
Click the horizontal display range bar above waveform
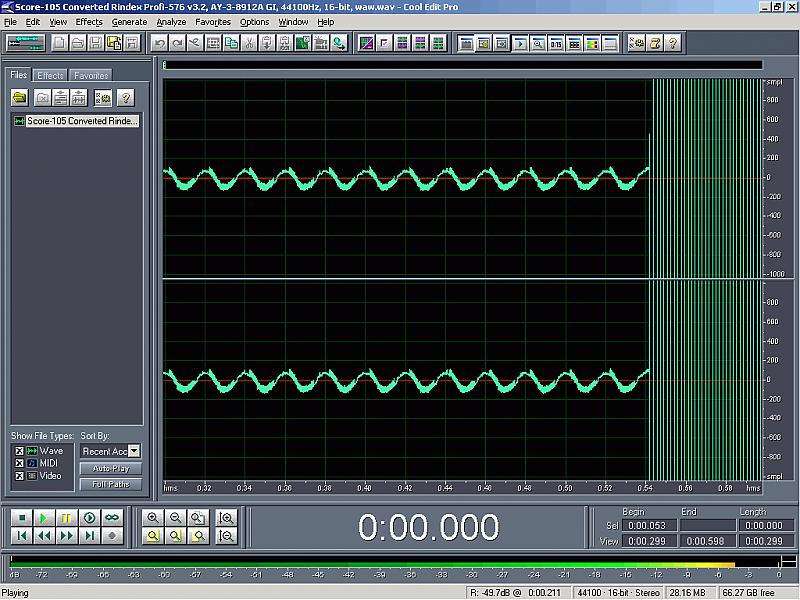(462, 66)
